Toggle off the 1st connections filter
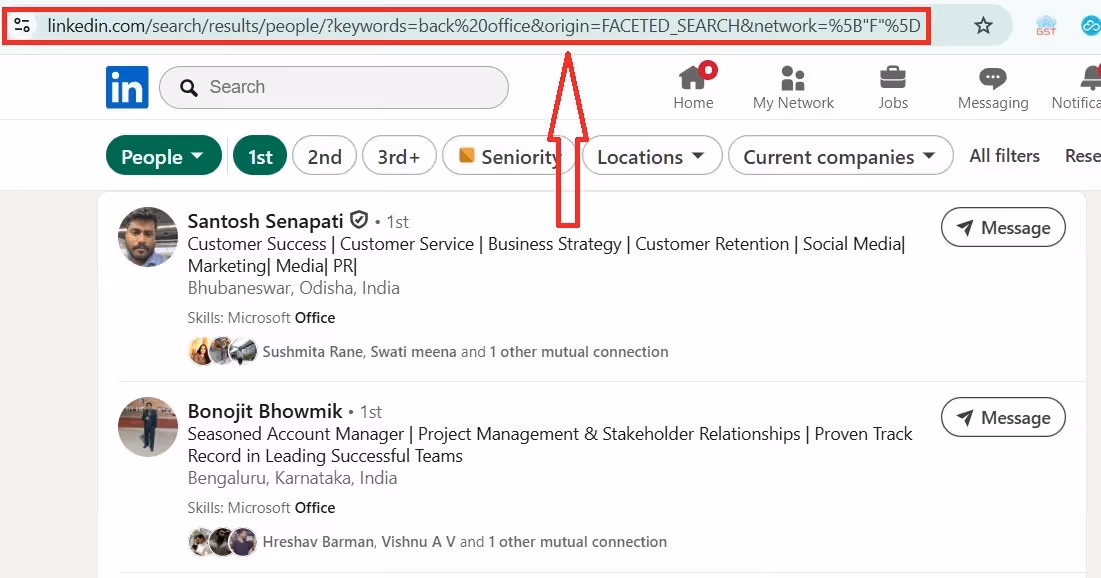Image resolution: width=1101 pixels, height=578 pixels. pyautogui.click(x=260, y=156)
